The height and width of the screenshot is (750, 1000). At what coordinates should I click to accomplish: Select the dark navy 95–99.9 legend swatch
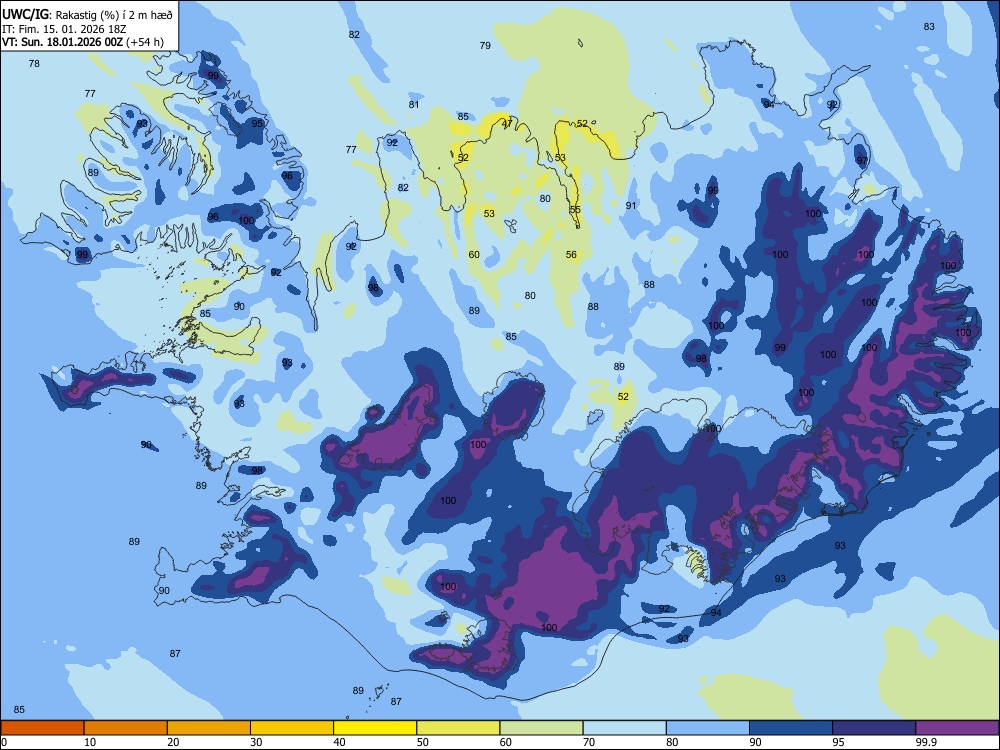(x=874, y=728)
